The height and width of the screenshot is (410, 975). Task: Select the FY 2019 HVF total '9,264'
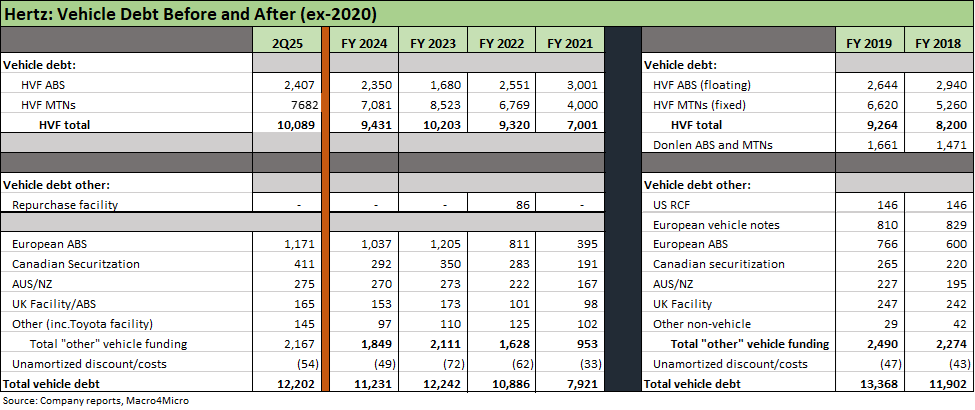(882, 124)
